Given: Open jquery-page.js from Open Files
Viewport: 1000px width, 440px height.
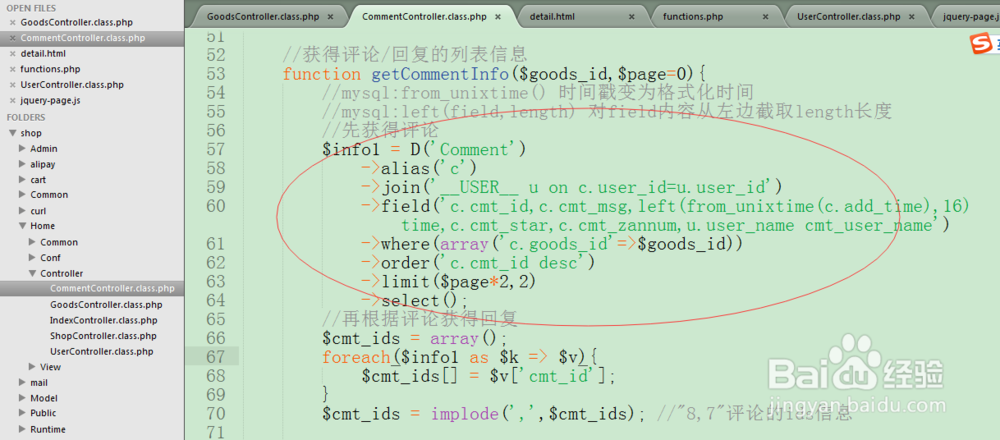Looking at the screenshot, I should tap(50, 100).
